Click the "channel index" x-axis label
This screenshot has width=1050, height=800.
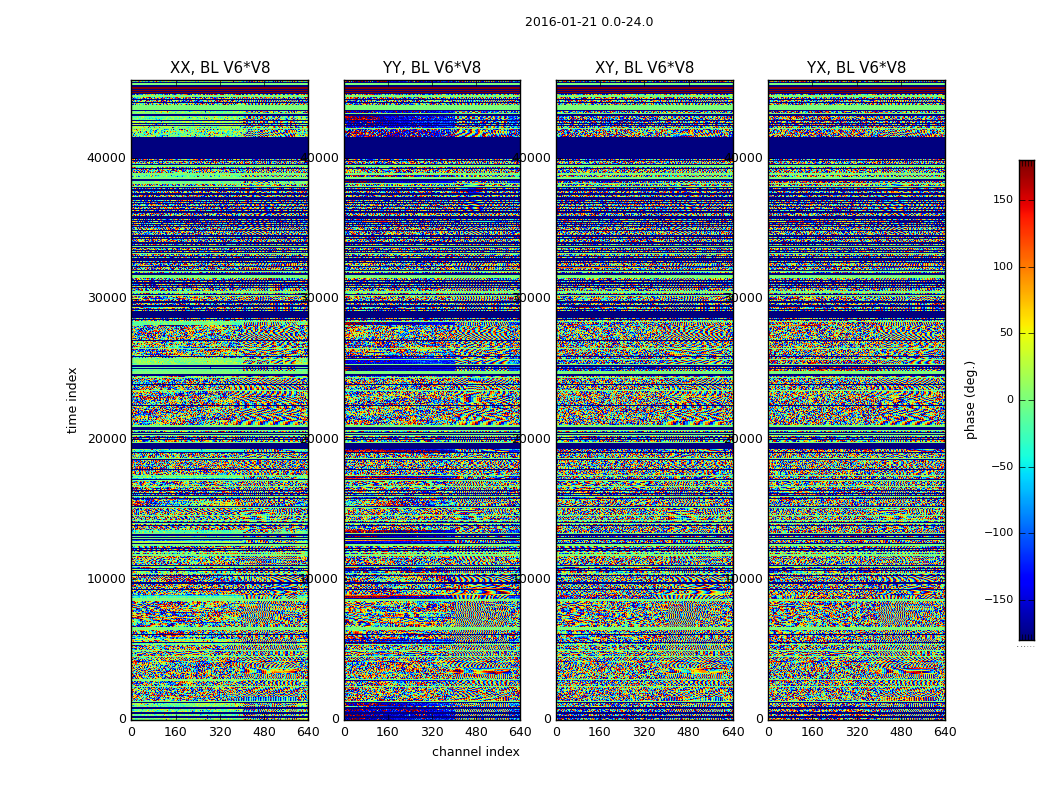click(475, 752)
